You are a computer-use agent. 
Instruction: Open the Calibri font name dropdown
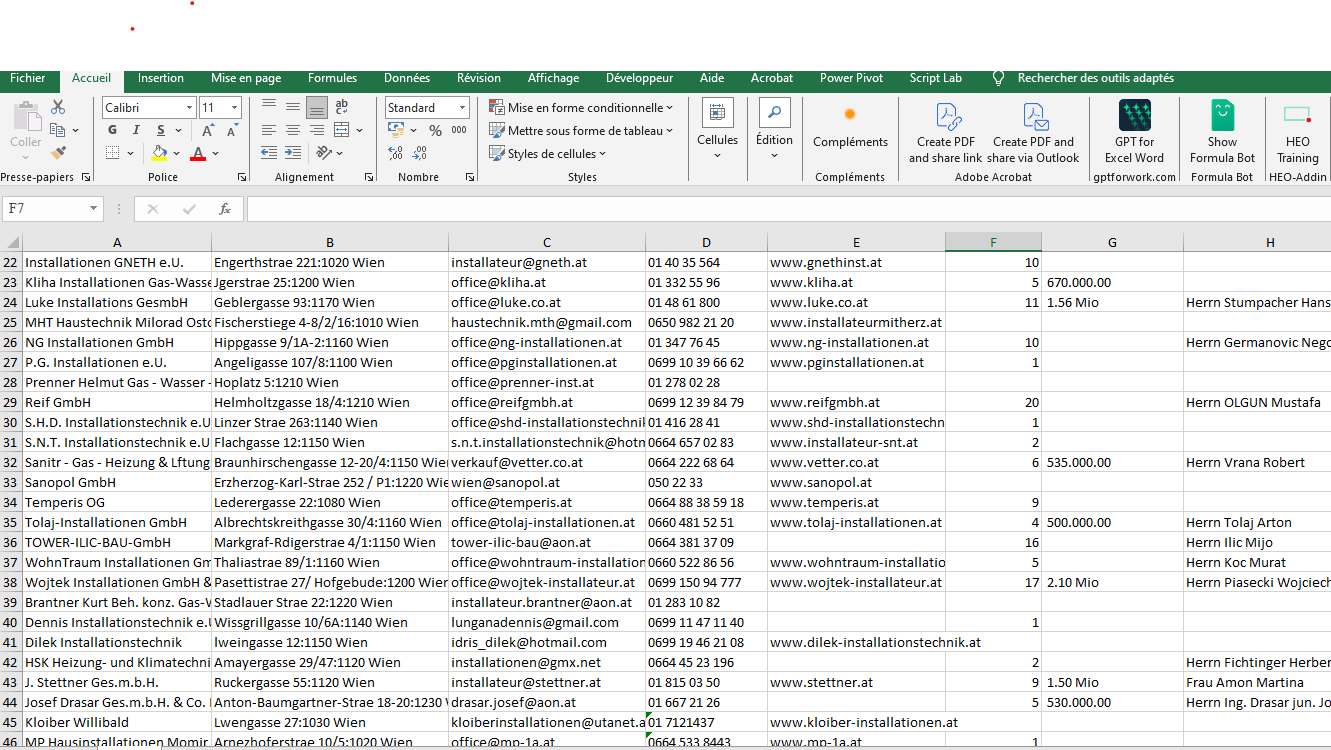point(189,108)
